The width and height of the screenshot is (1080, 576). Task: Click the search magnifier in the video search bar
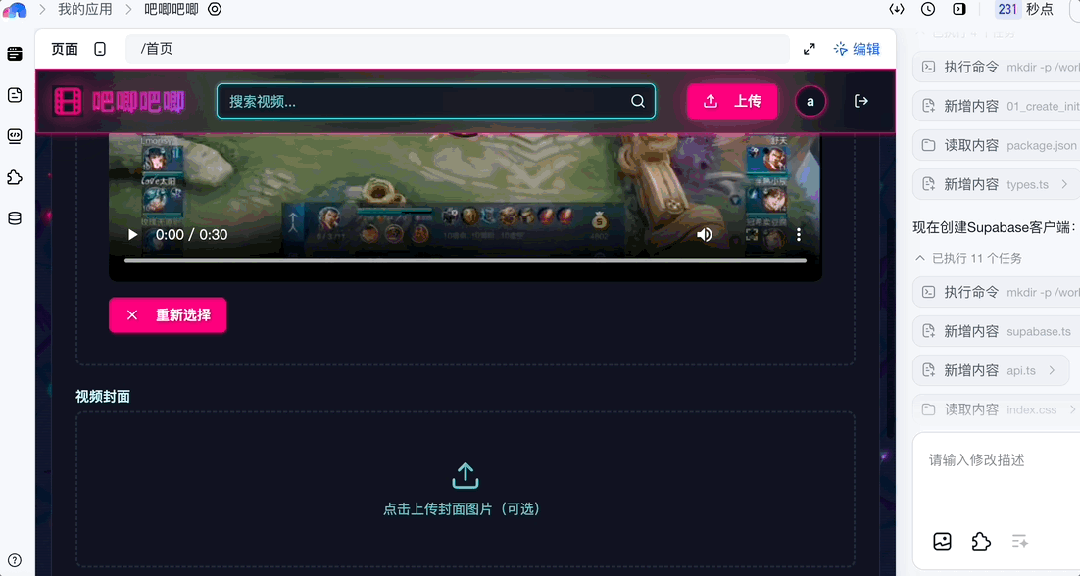(x=637, y=101)
